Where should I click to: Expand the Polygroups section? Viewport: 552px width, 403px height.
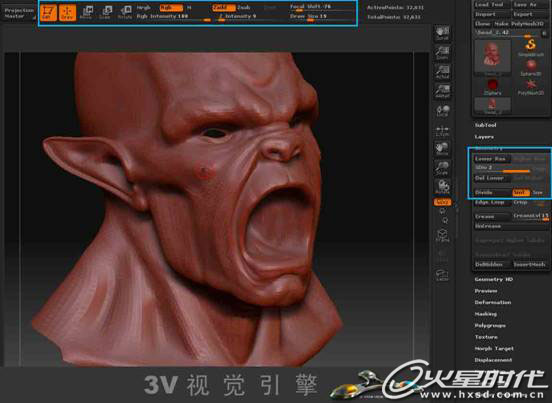(x=490, y=326)
